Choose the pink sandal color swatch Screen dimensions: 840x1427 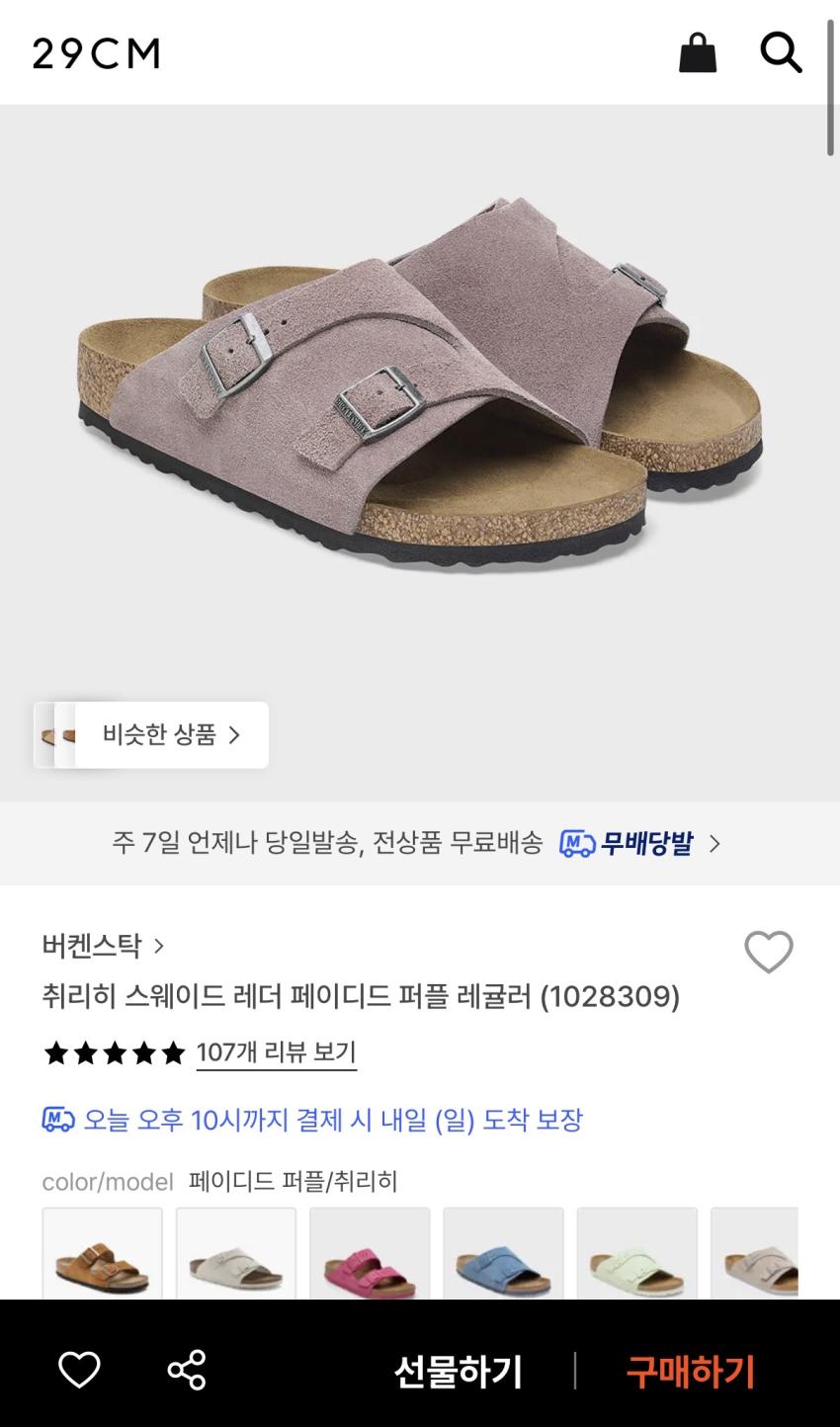coord(370,1253)
